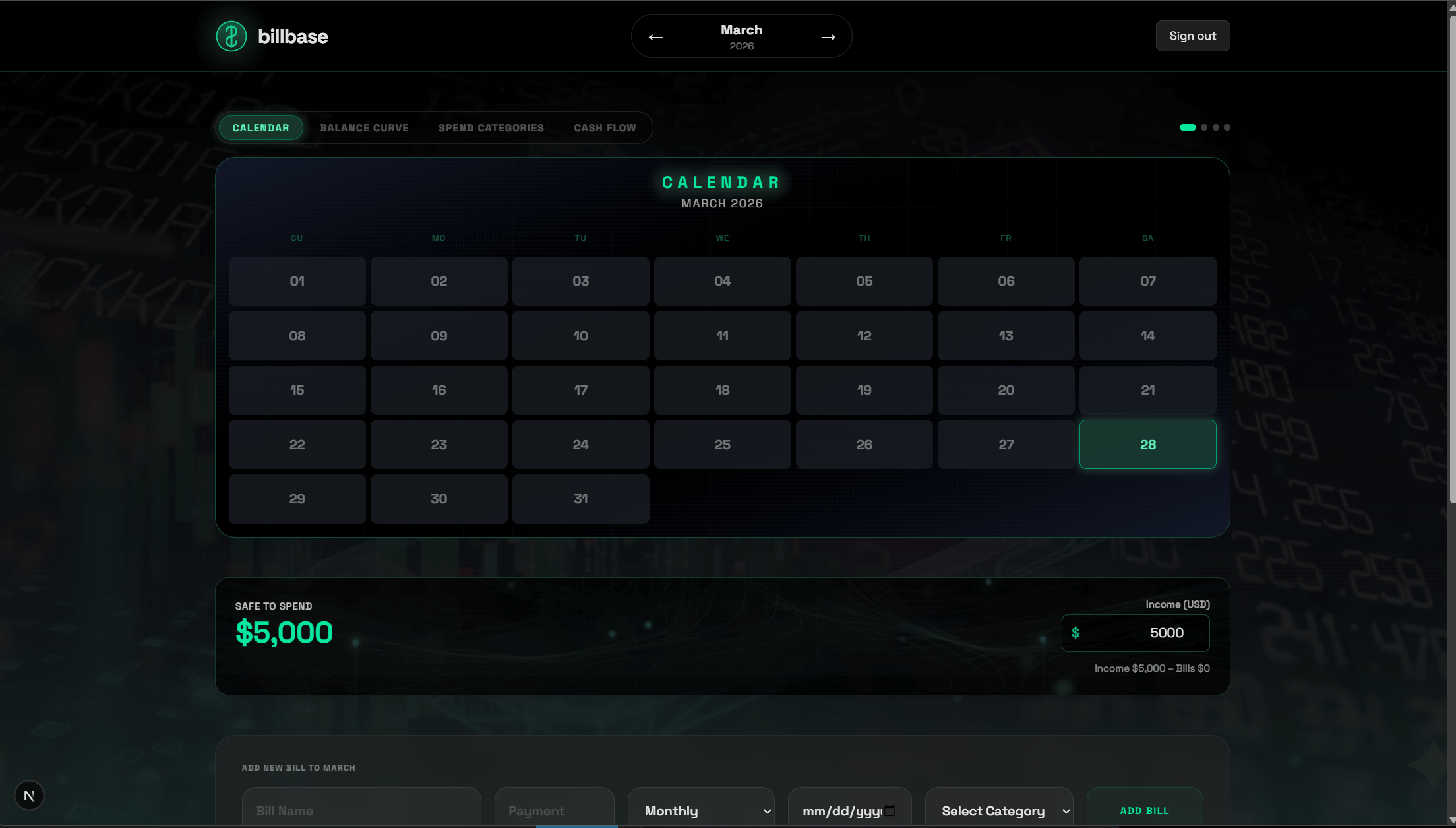The height and width of the screenshot is (828, 1456).
Task: Select second carousel dot indicator
Action: (1204, 127)
